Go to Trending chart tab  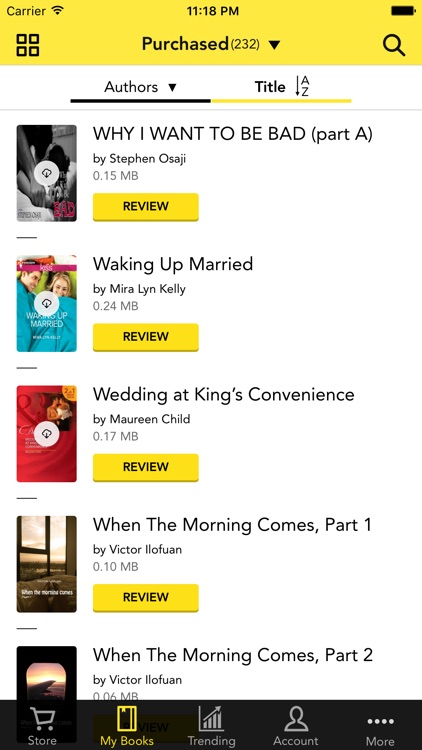tap(211, 726)
